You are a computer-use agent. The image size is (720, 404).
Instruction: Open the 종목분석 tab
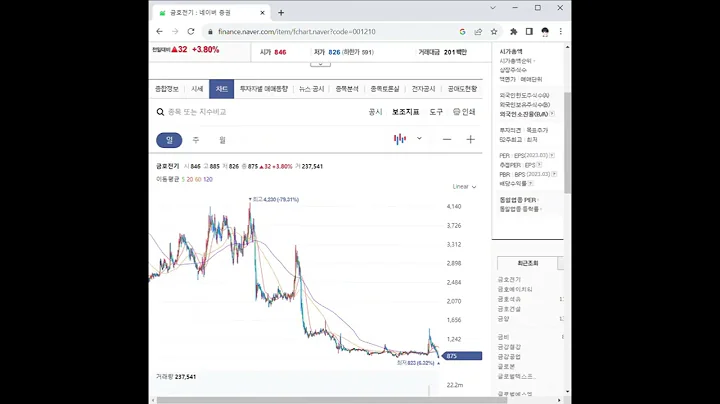point(347,89)
